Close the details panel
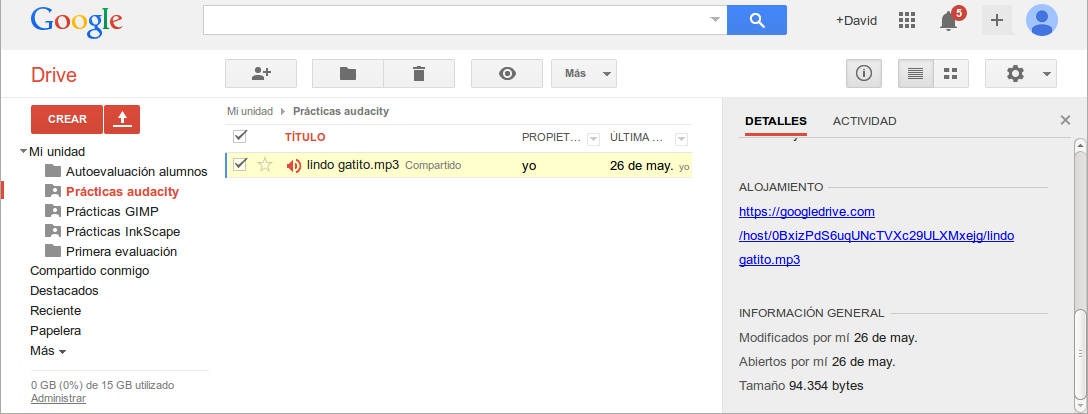 click(x=1065, y=121)
